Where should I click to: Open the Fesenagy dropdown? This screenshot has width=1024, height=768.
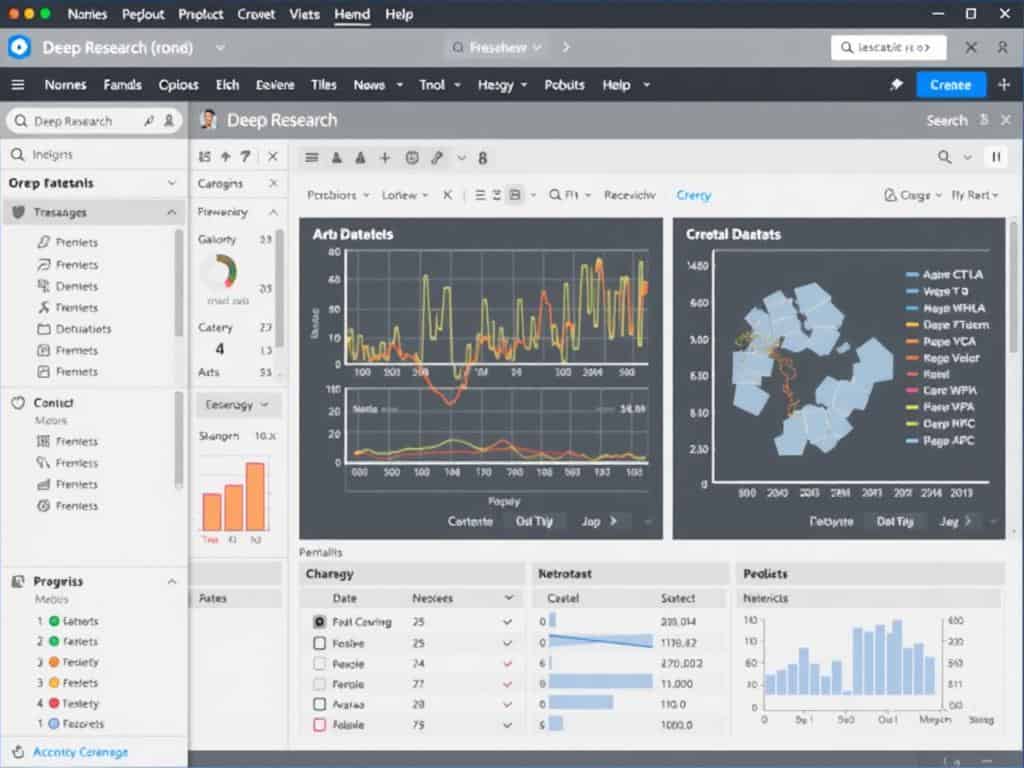coord(238,405)
